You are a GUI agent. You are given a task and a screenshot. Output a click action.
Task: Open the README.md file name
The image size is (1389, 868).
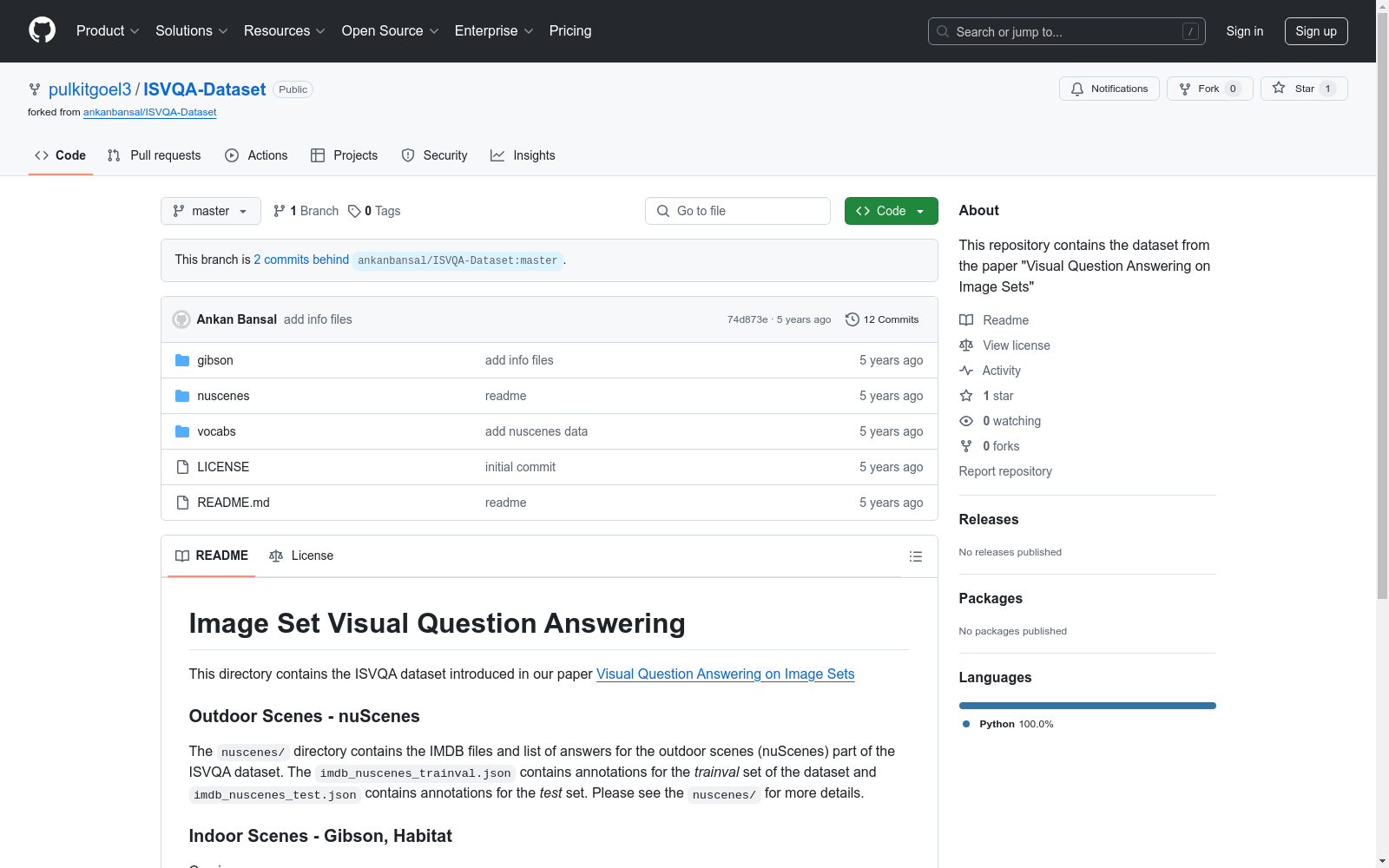(234, 503)
